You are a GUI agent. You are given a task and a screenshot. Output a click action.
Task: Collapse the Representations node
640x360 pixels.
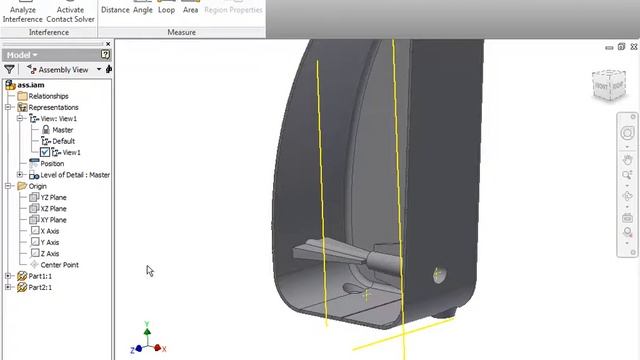(8, 107)
